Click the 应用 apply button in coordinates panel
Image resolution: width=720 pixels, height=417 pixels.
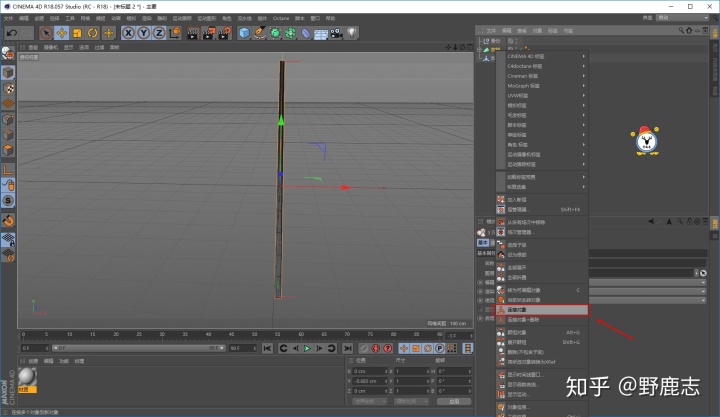pos(454,401)
